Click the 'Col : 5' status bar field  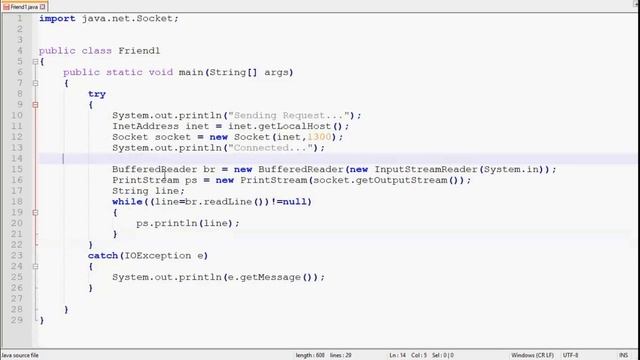[419, 355]
